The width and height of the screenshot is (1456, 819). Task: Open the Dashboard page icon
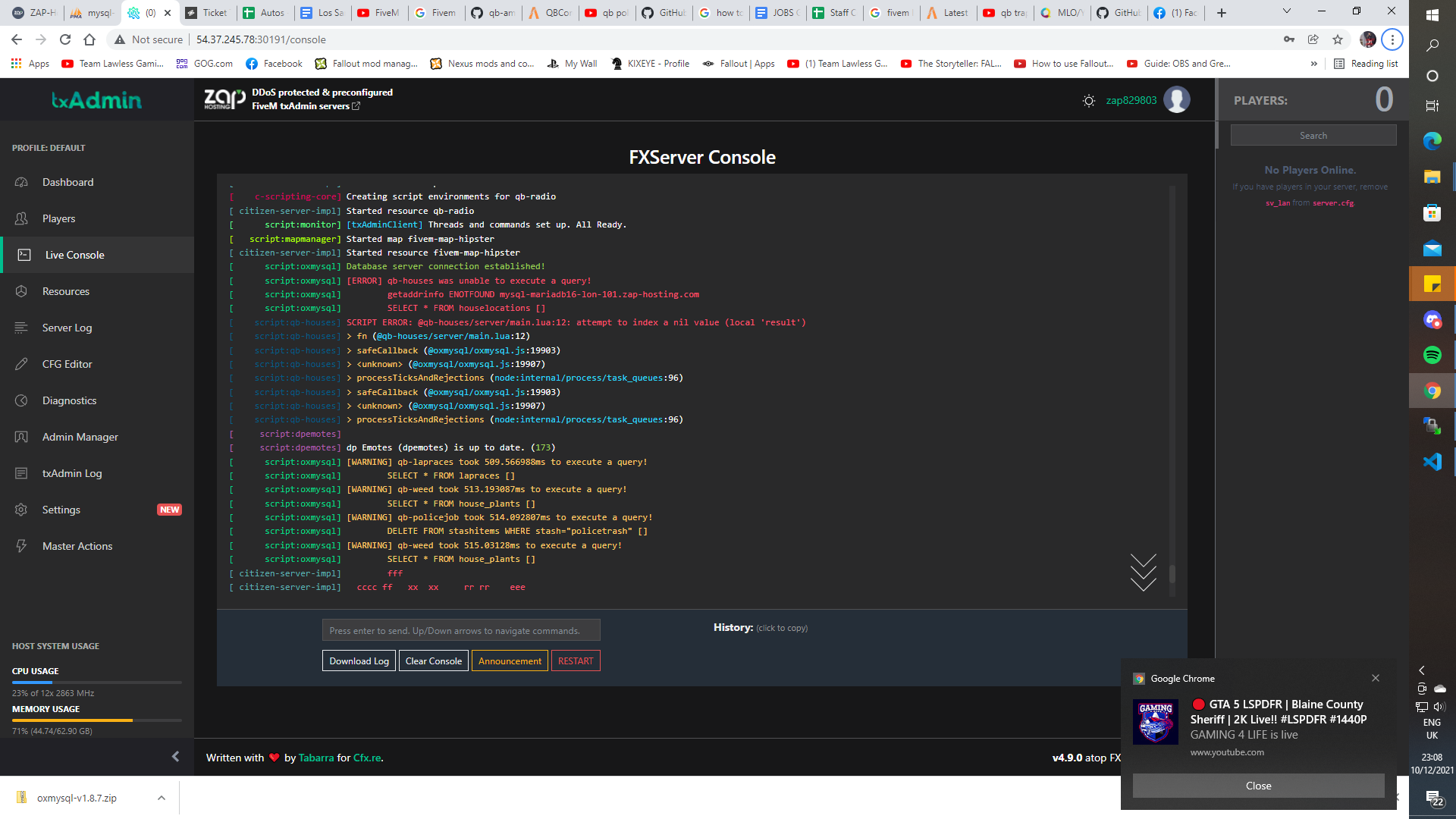[x=21, y=182]
